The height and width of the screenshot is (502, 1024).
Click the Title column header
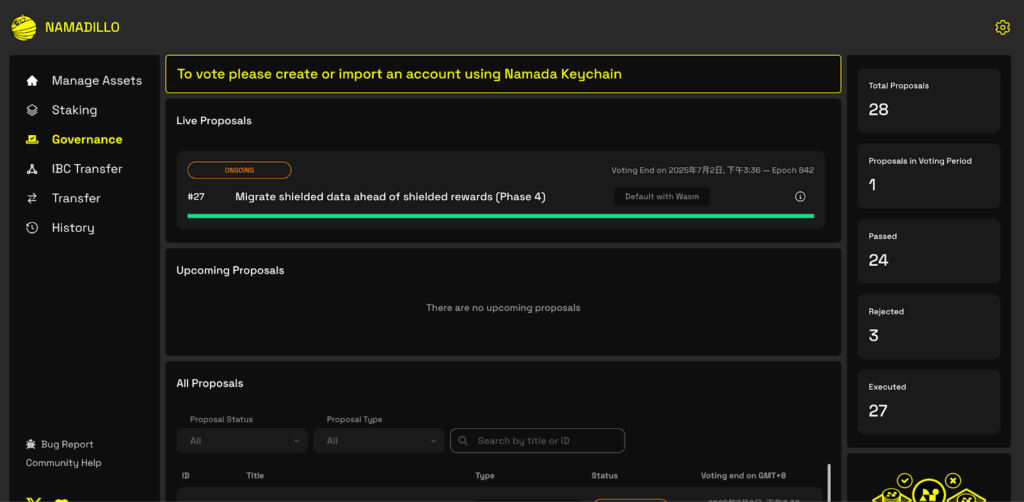255,476
